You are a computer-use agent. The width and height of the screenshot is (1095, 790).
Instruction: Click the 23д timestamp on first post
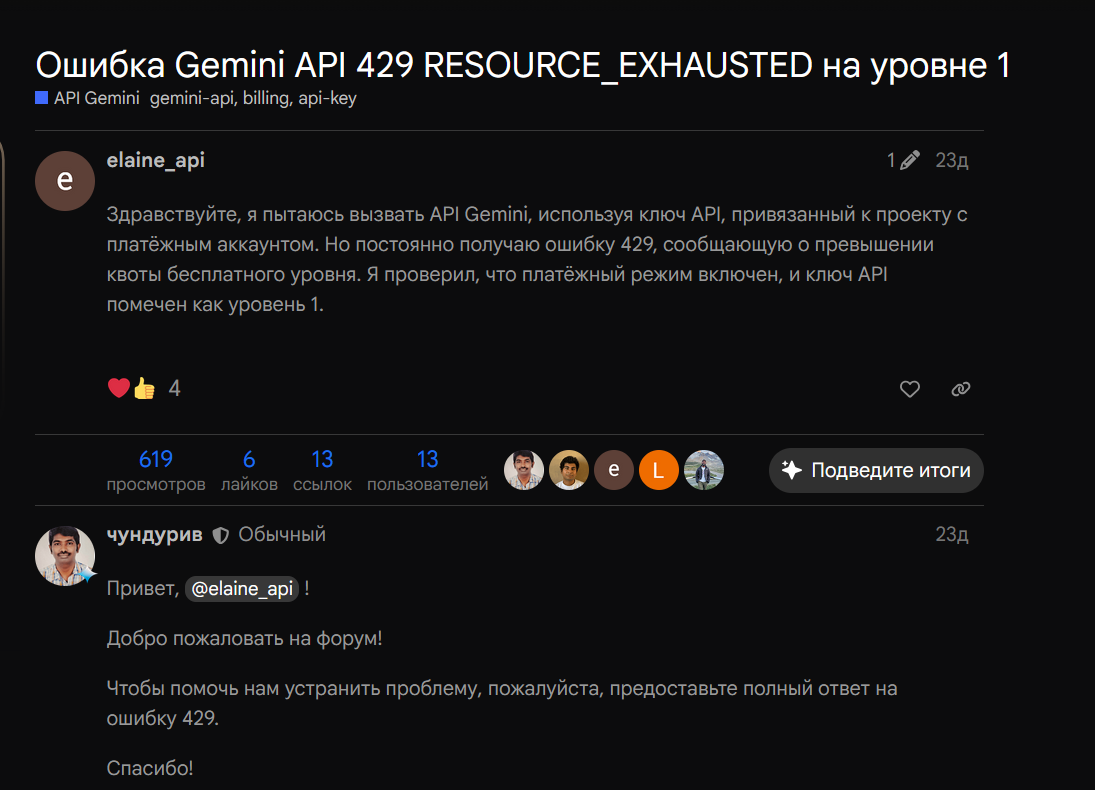point(952,161)
